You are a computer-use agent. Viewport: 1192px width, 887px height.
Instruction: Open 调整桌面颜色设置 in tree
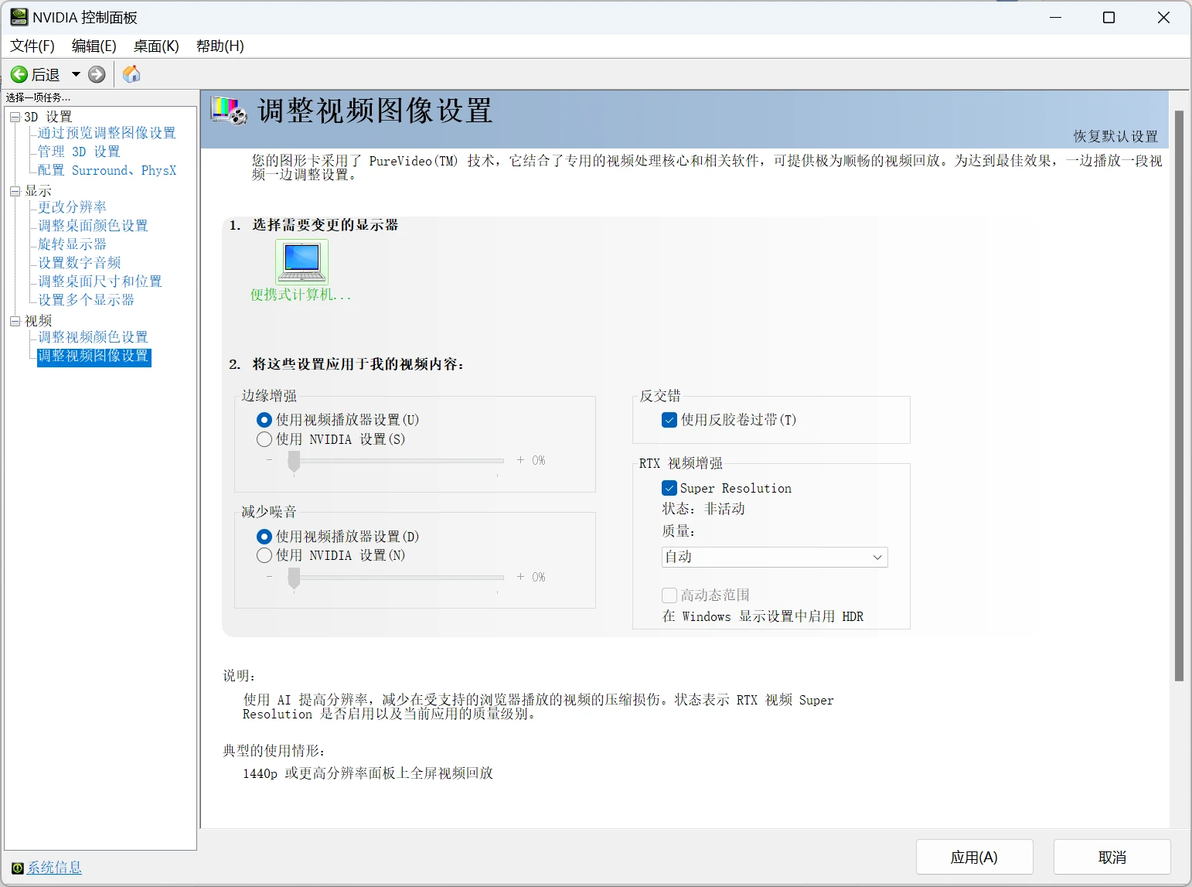(x=93, y=226)
